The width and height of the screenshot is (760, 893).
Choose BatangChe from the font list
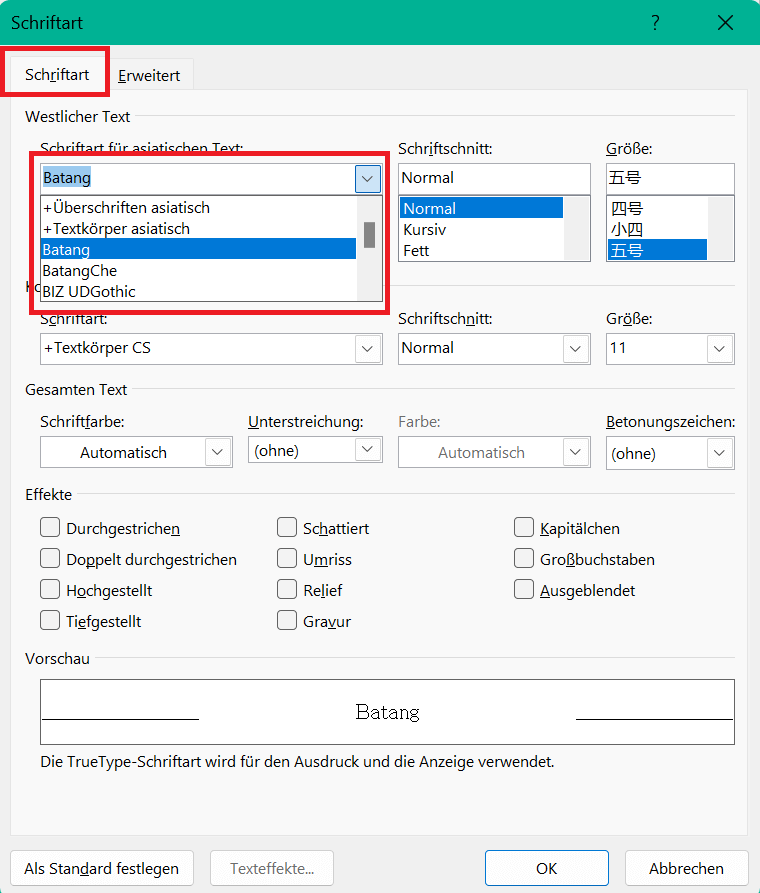(80, 271)
